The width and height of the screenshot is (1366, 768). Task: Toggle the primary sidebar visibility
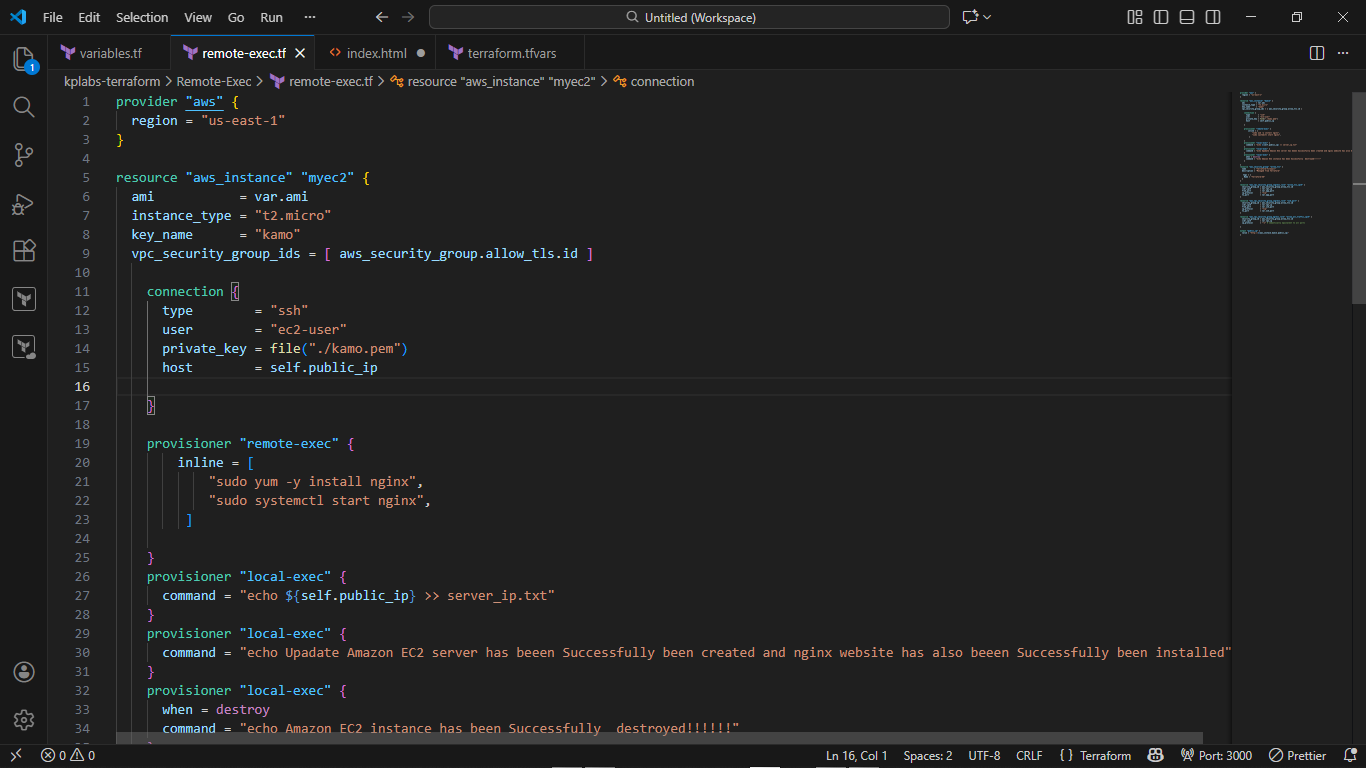[x=1161, y=17]
